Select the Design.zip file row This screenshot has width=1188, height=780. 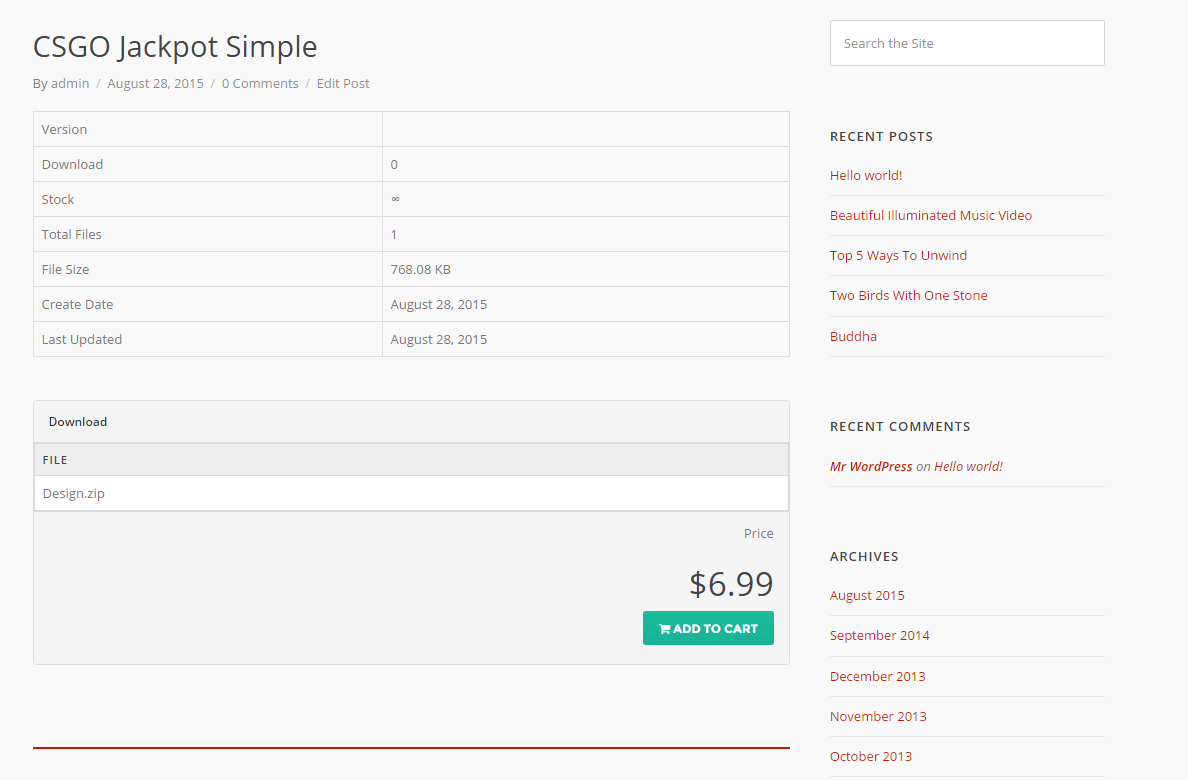click(411, 493)
